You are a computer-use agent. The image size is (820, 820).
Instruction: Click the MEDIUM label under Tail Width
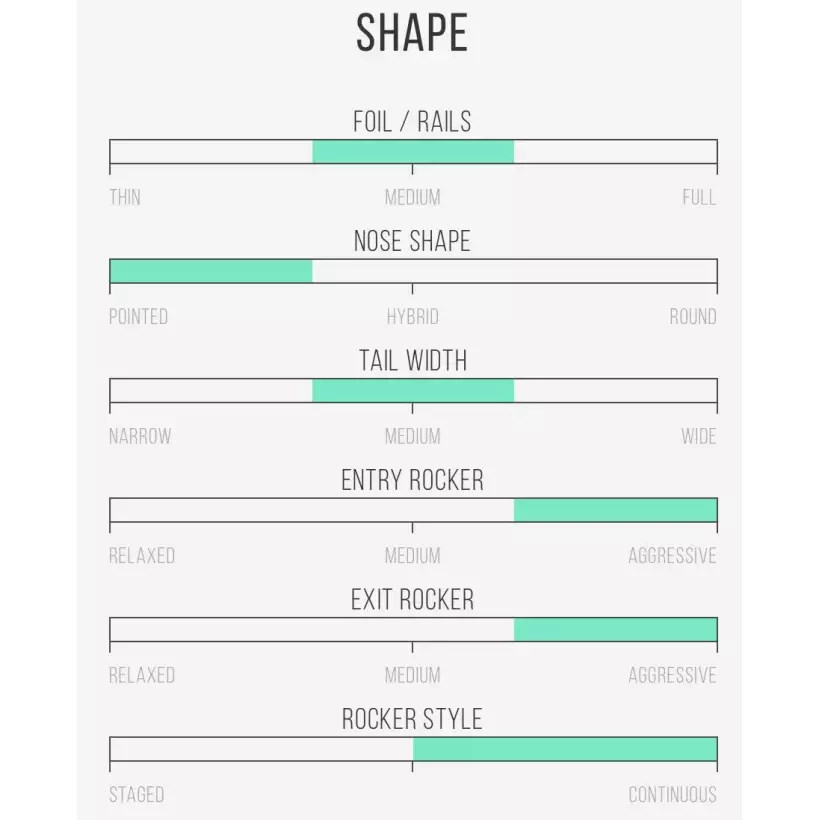click(x=413, y=436)
